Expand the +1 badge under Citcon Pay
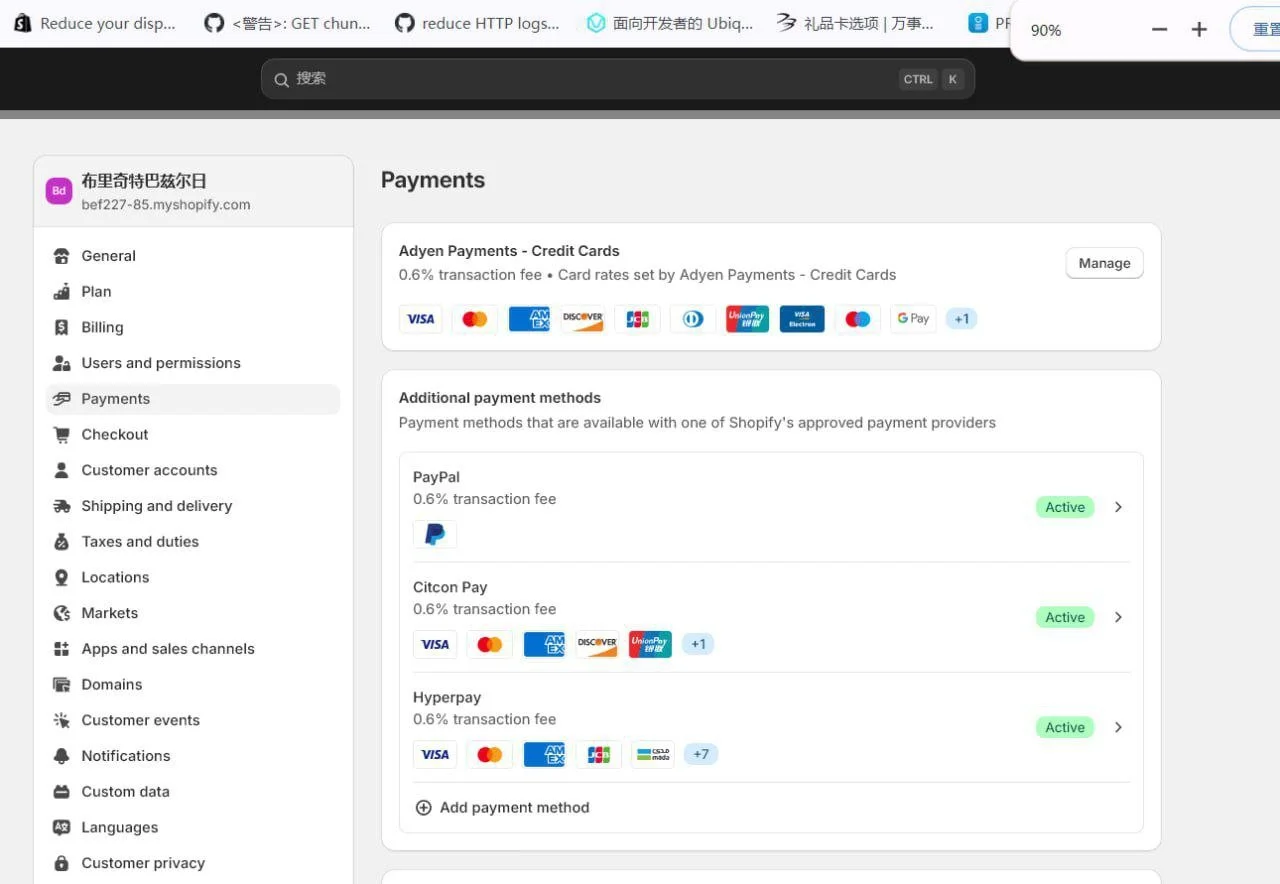 [698, 644]
